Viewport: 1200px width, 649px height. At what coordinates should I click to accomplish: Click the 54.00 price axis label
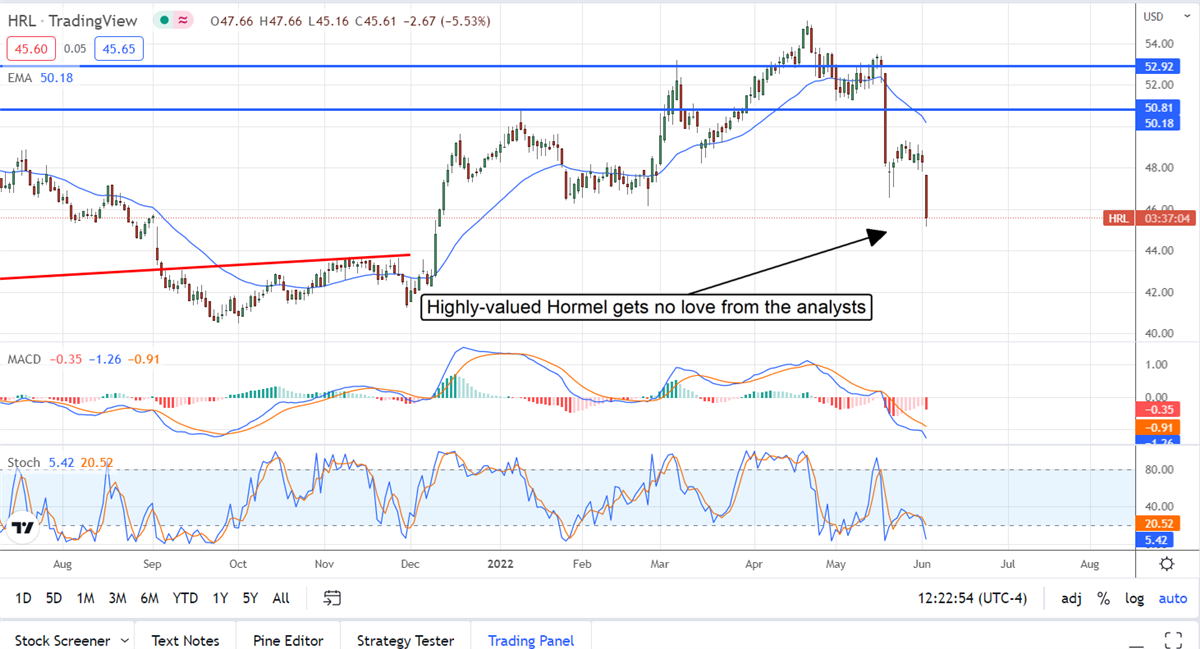1159,44
